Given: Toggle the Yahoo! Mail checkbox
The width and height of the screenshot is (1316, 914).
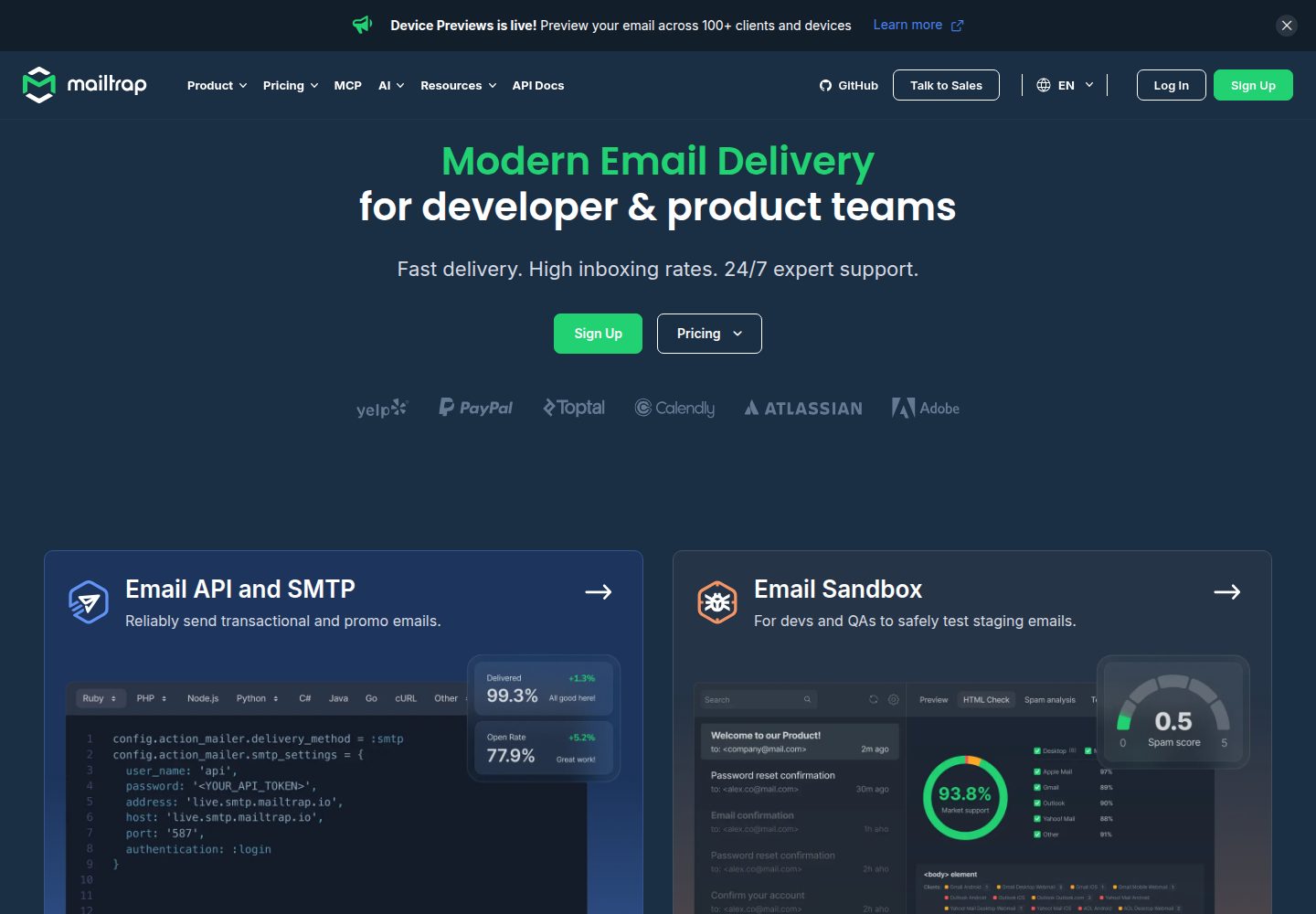Looking at the screenshot, I should click(1037, 818).
